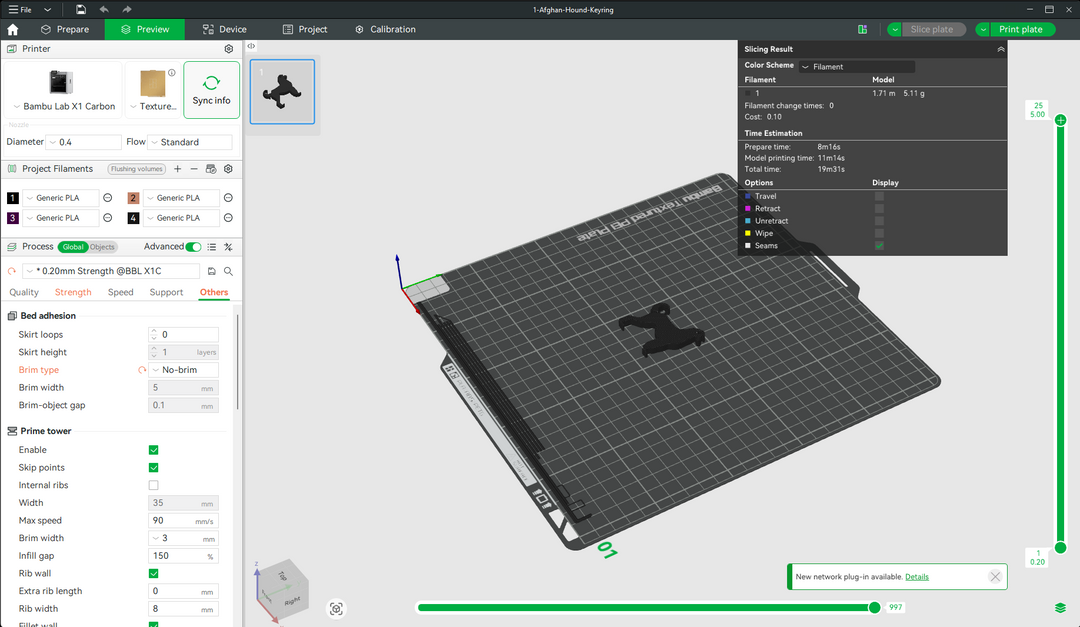Open the Strength settings tab

[x=72, y=292]
